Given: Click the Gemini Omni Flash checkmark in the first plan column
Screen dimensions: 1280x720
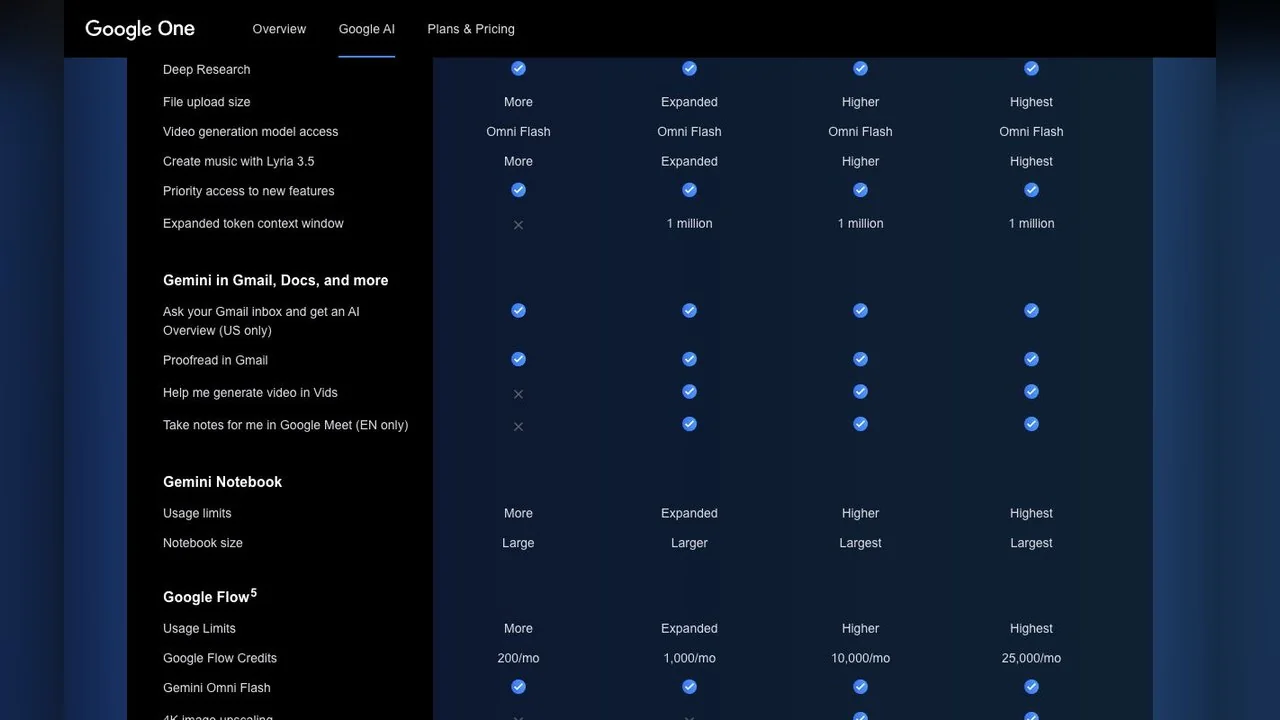Looking at the screenshot, I should click(518, 687).
